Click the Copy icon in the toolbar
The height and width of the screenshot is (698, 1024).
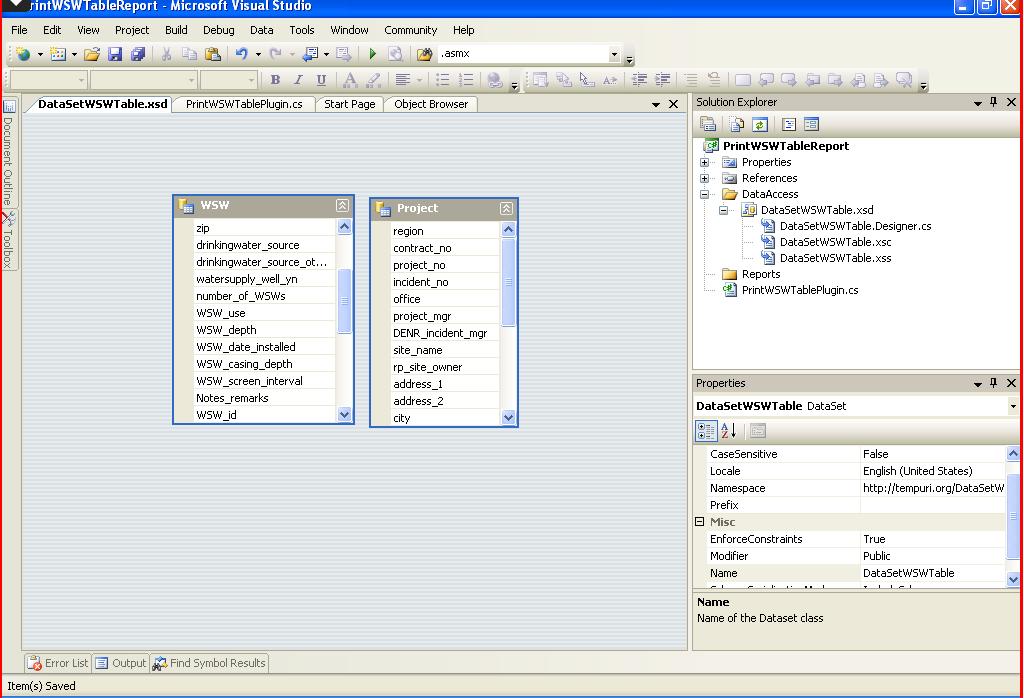[x=189, y=54]
